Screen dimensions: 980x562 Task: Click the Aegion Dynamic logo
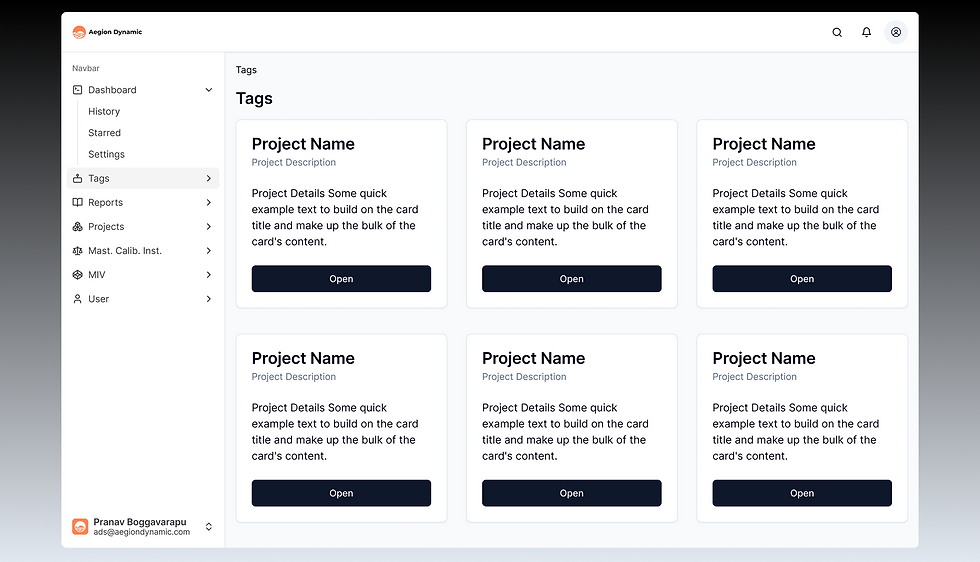click(80, 32)
